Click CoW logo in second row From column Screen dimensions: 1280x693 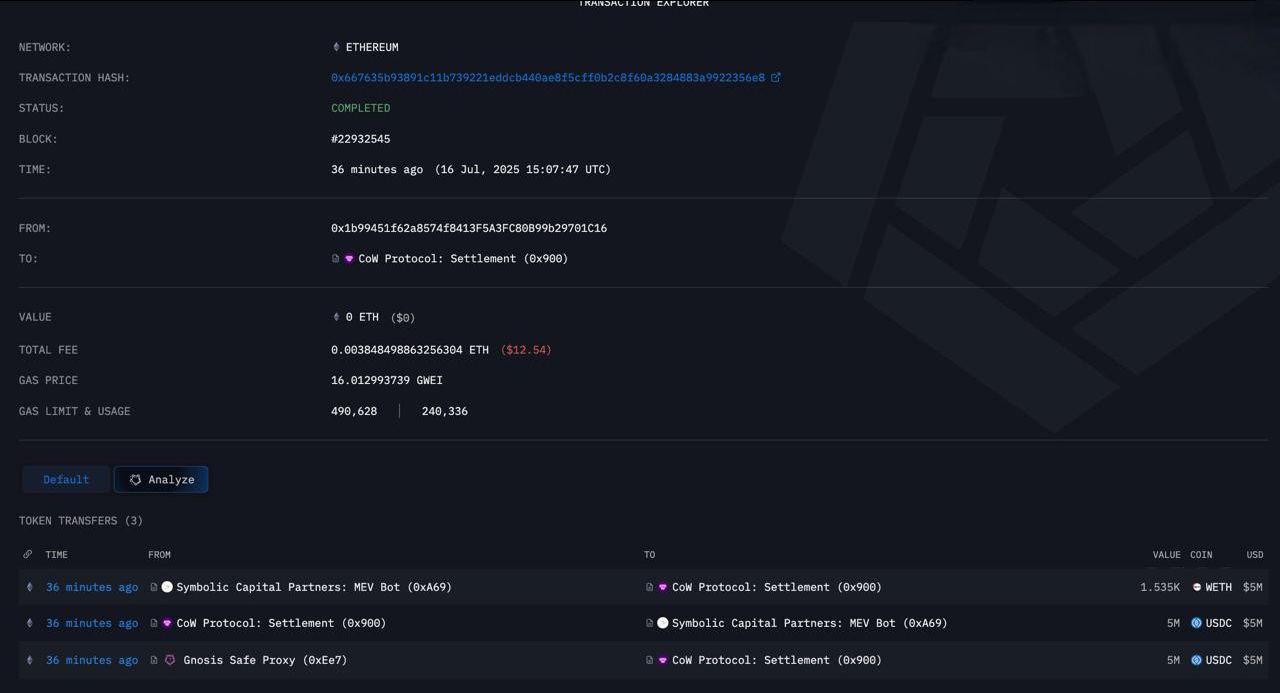[167, 624]
